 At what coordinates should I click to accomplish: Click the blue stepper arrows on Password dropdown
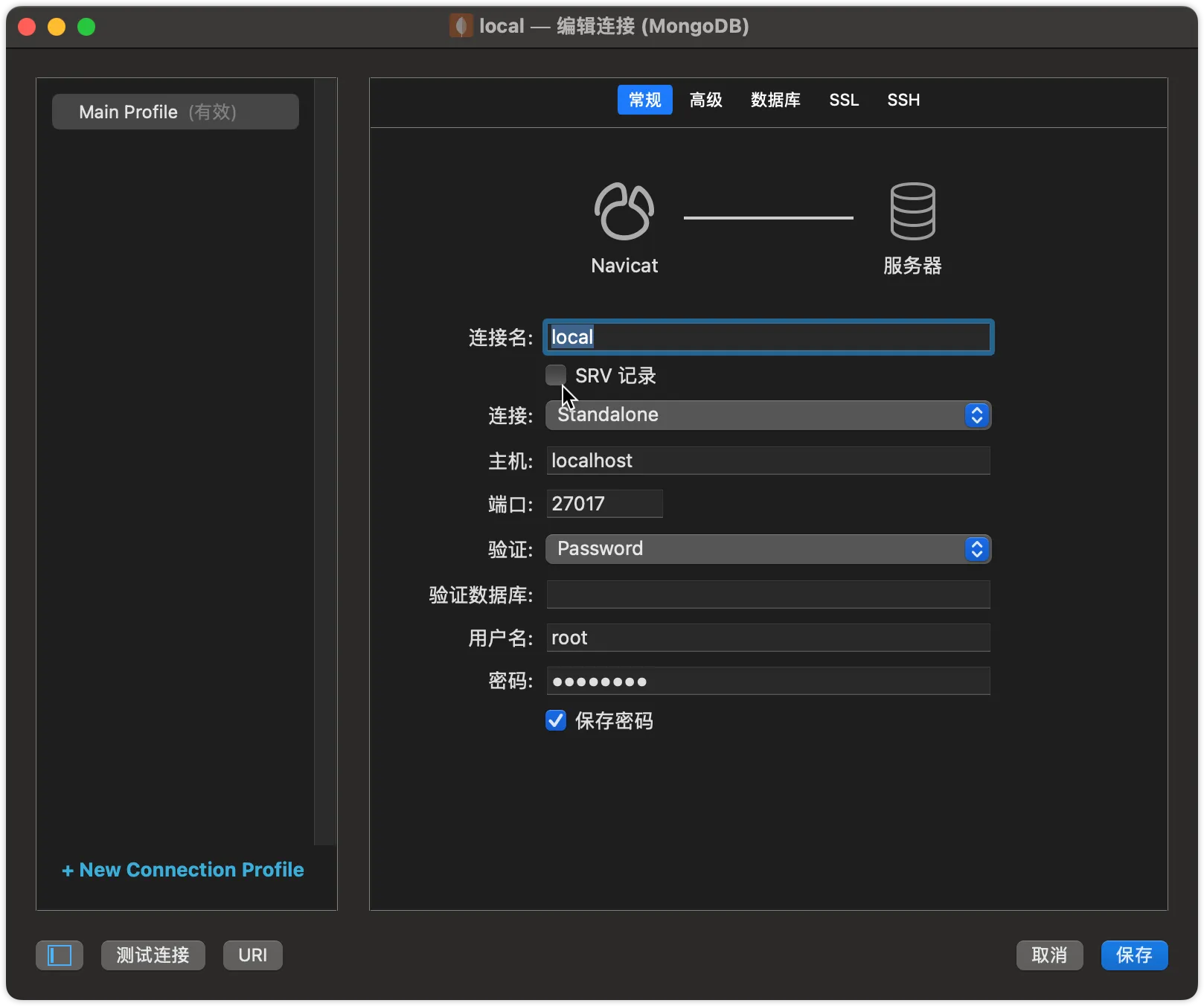(976, 549)
